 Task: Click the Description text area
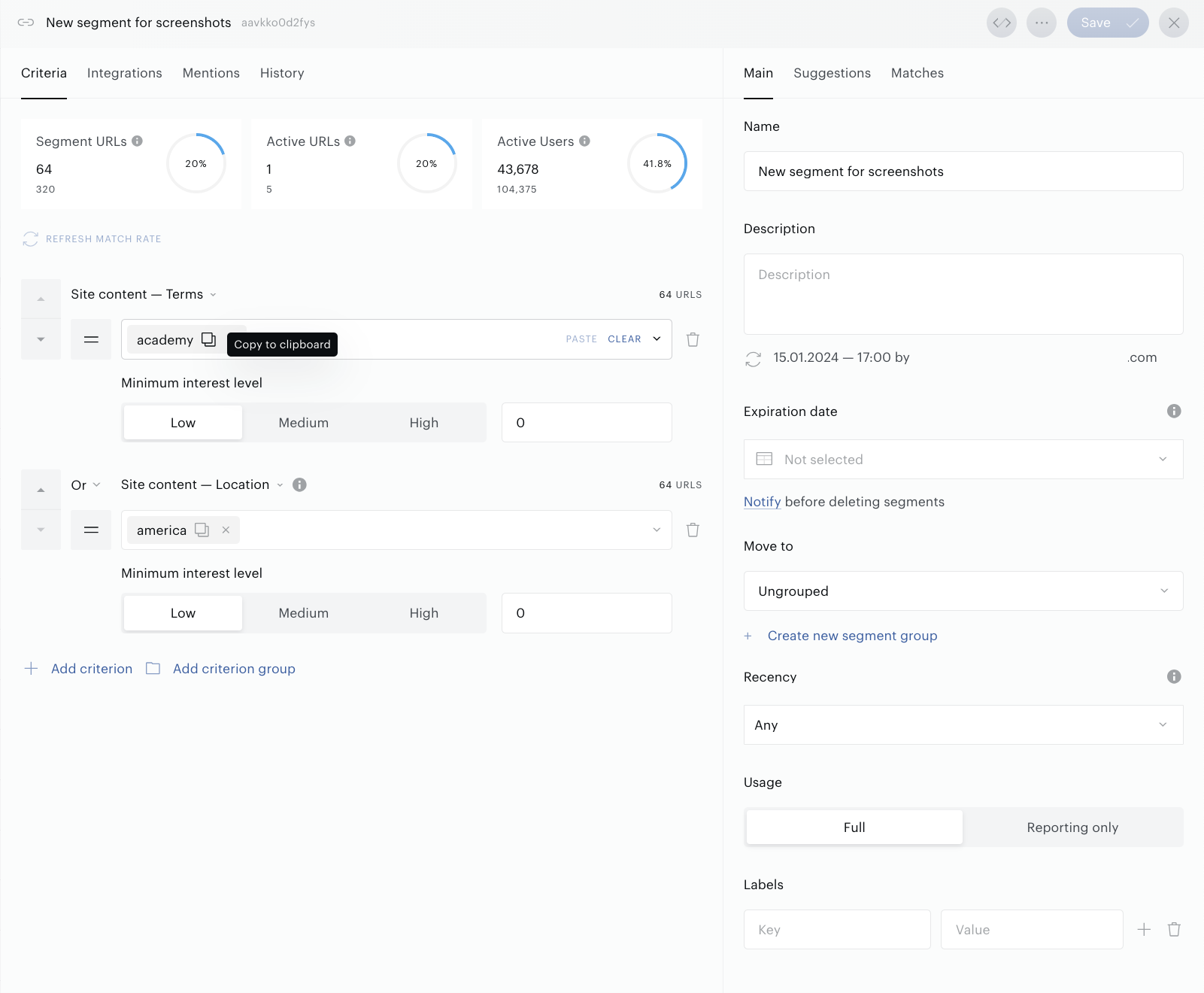pos(963,294)
